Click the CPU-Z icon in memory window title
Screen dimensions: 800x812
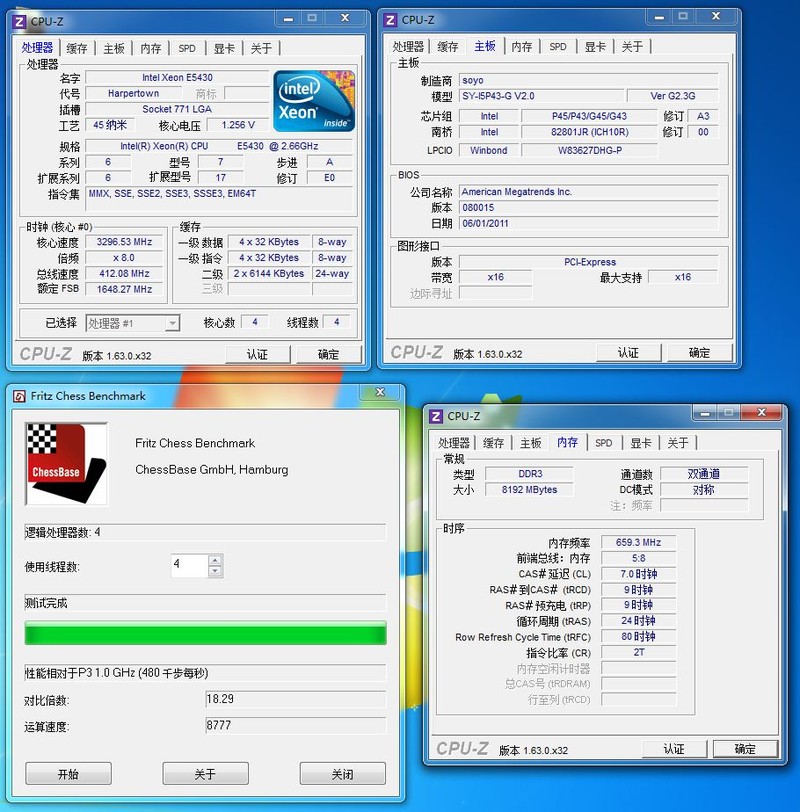436,416
